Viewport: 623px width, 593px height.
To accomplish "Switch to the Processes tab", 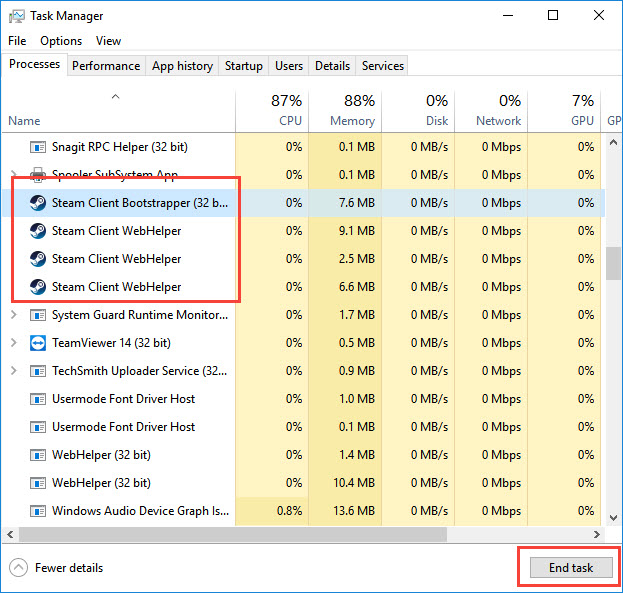I will (35, 64).
